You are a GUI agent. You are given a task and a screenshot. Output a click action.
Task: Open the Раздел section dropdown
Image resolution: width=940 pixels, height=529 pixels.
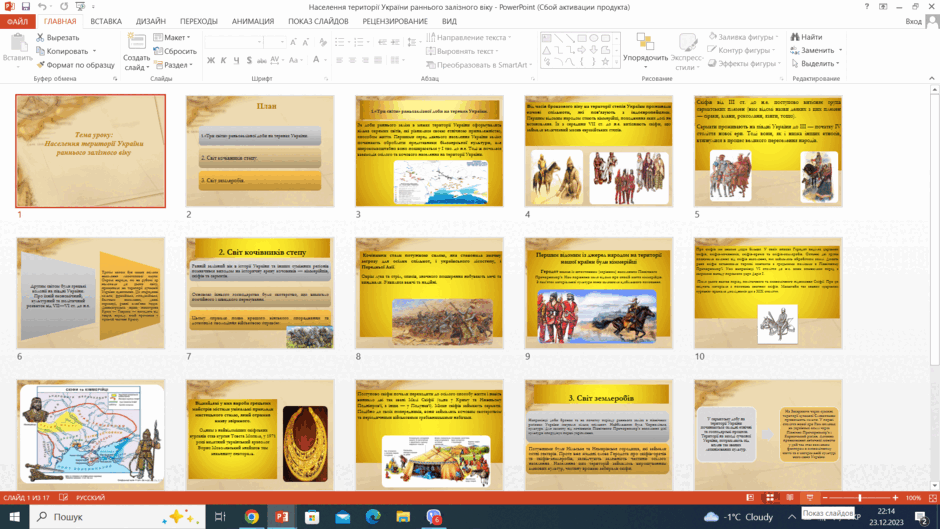[173, 65]
